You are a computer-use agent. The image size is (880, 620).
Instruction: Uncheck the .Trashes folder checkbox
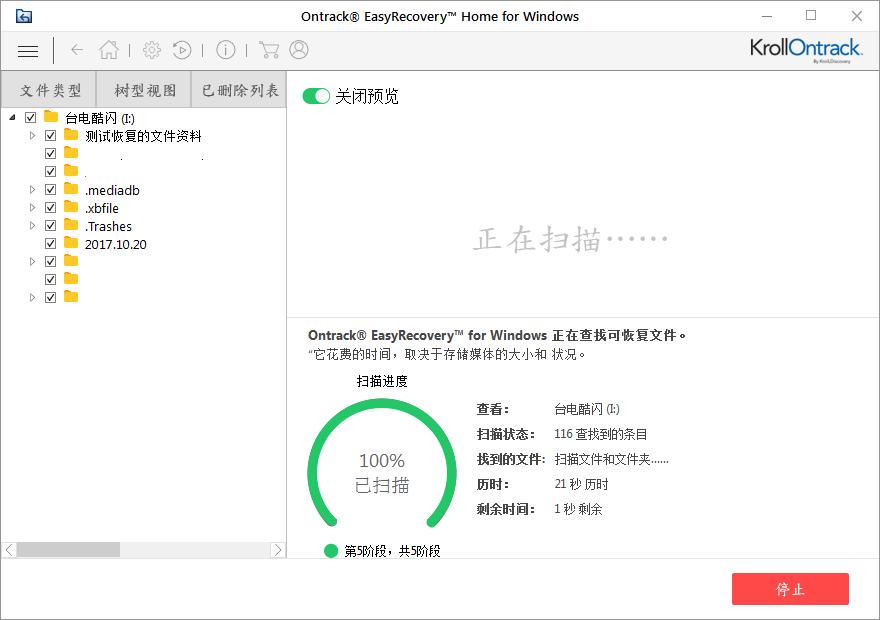(50, 225)
